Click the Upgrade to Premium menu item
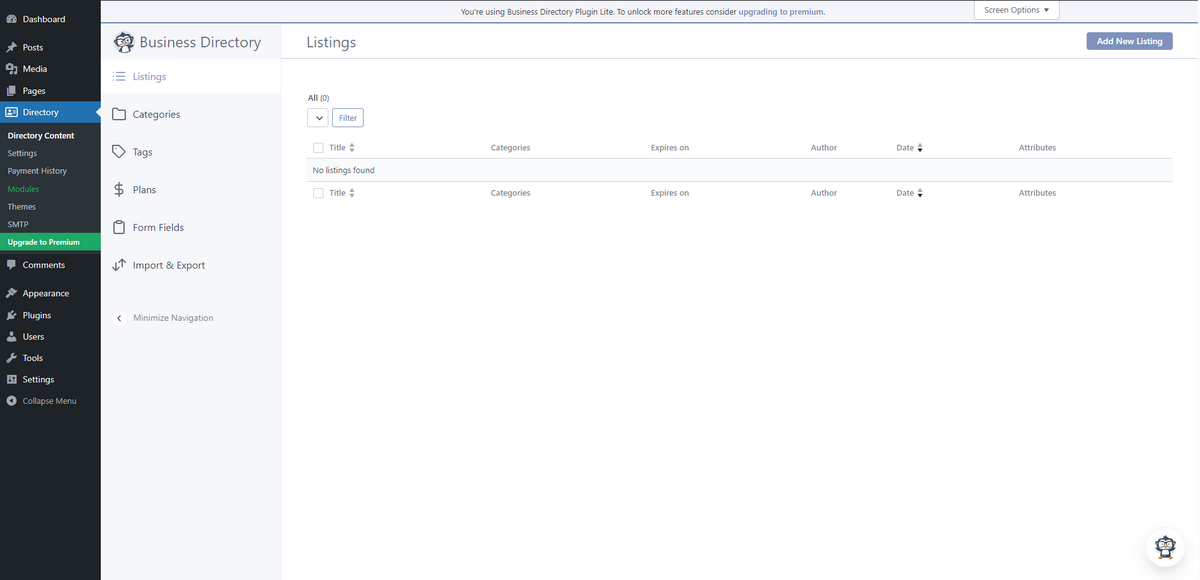The image size is (1200, 580). [50, 242]
